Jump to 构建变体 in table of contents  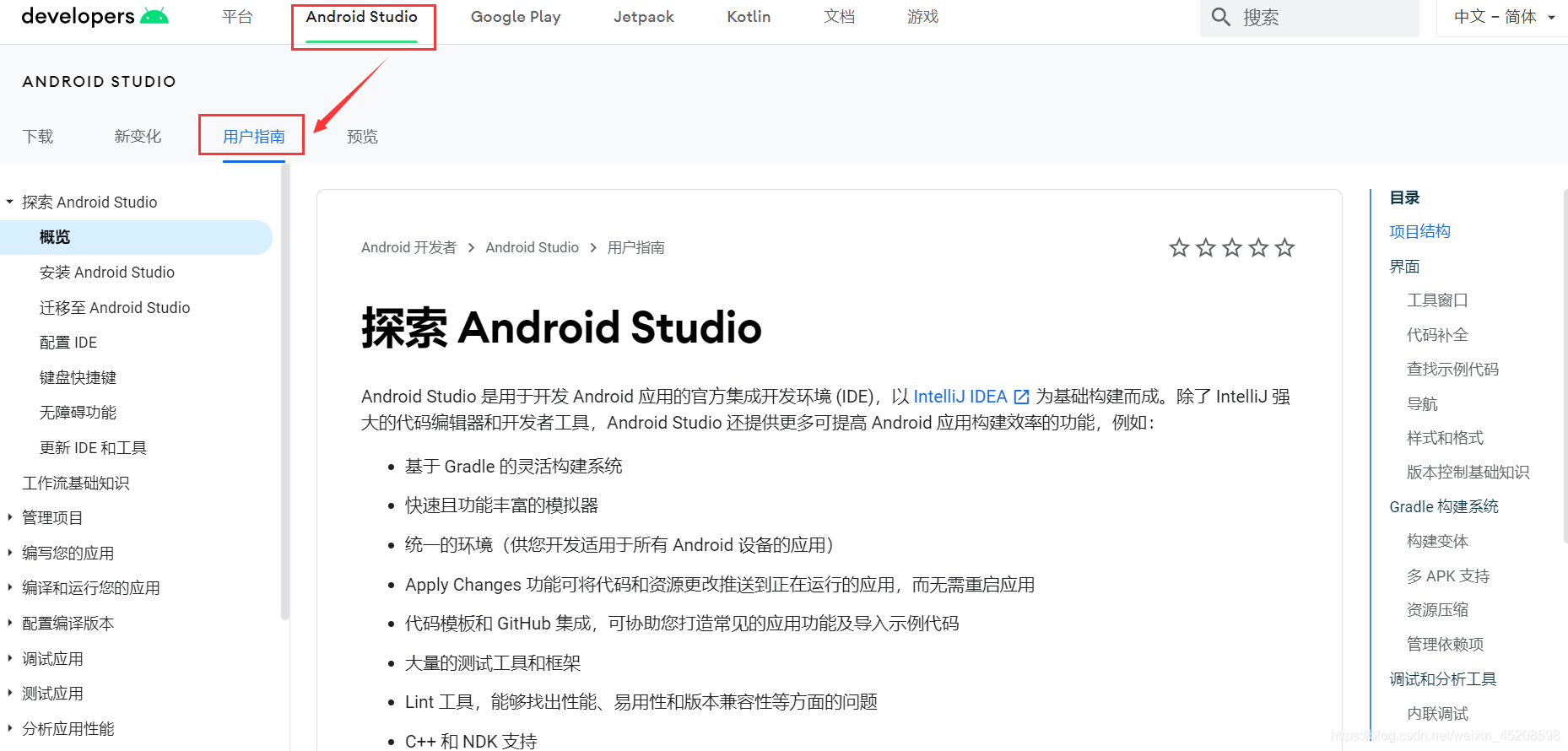[1437, 541]
